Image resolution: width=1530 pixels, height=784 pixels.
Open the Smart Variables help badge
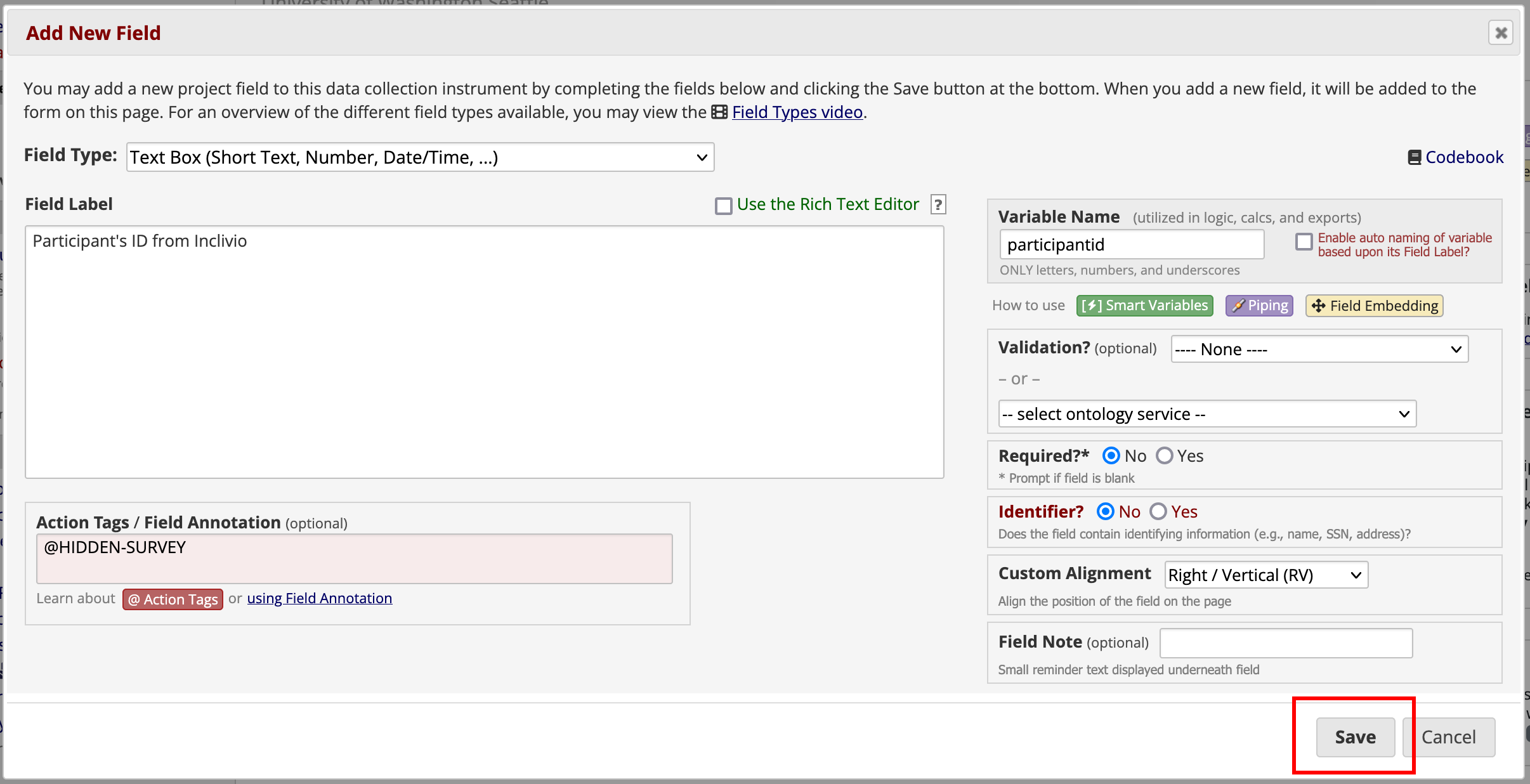pos(1144,306)
